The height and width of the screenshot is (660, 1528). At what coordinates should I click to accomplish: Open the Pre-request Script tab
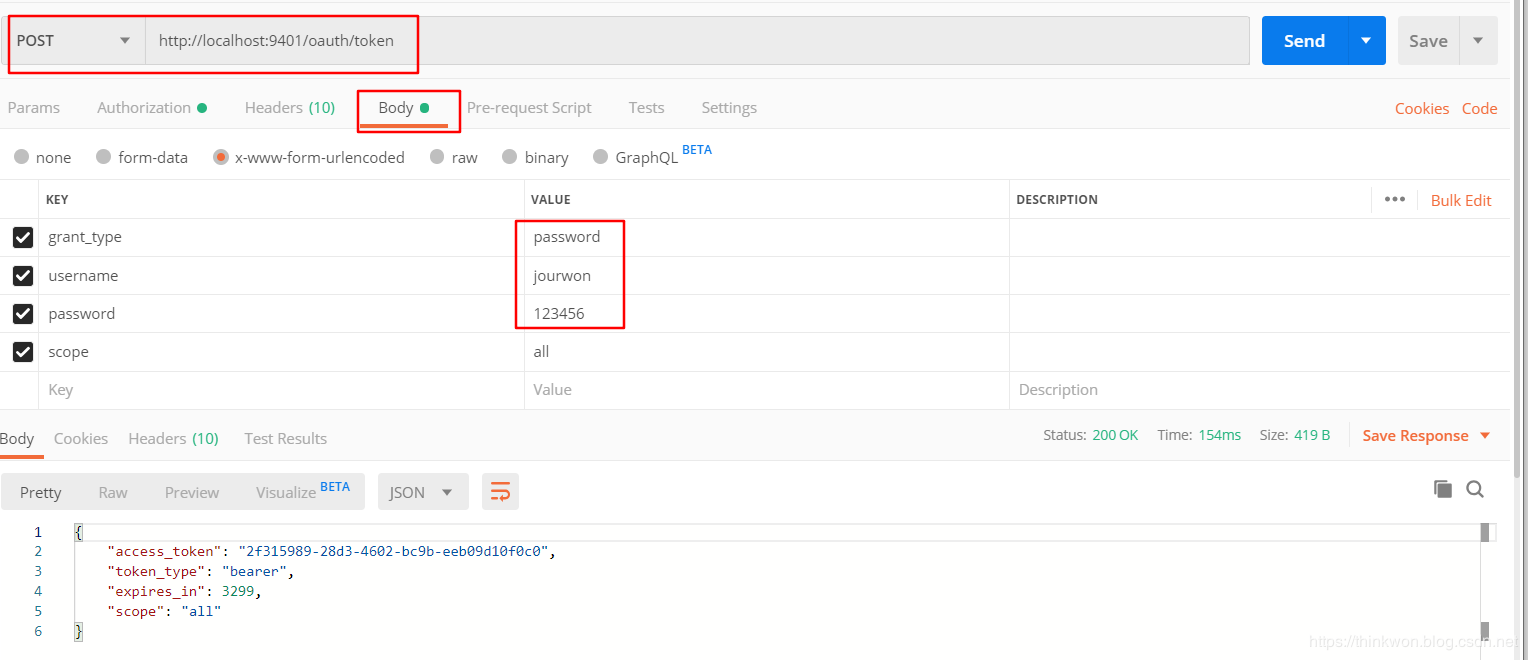coord(529,108)
